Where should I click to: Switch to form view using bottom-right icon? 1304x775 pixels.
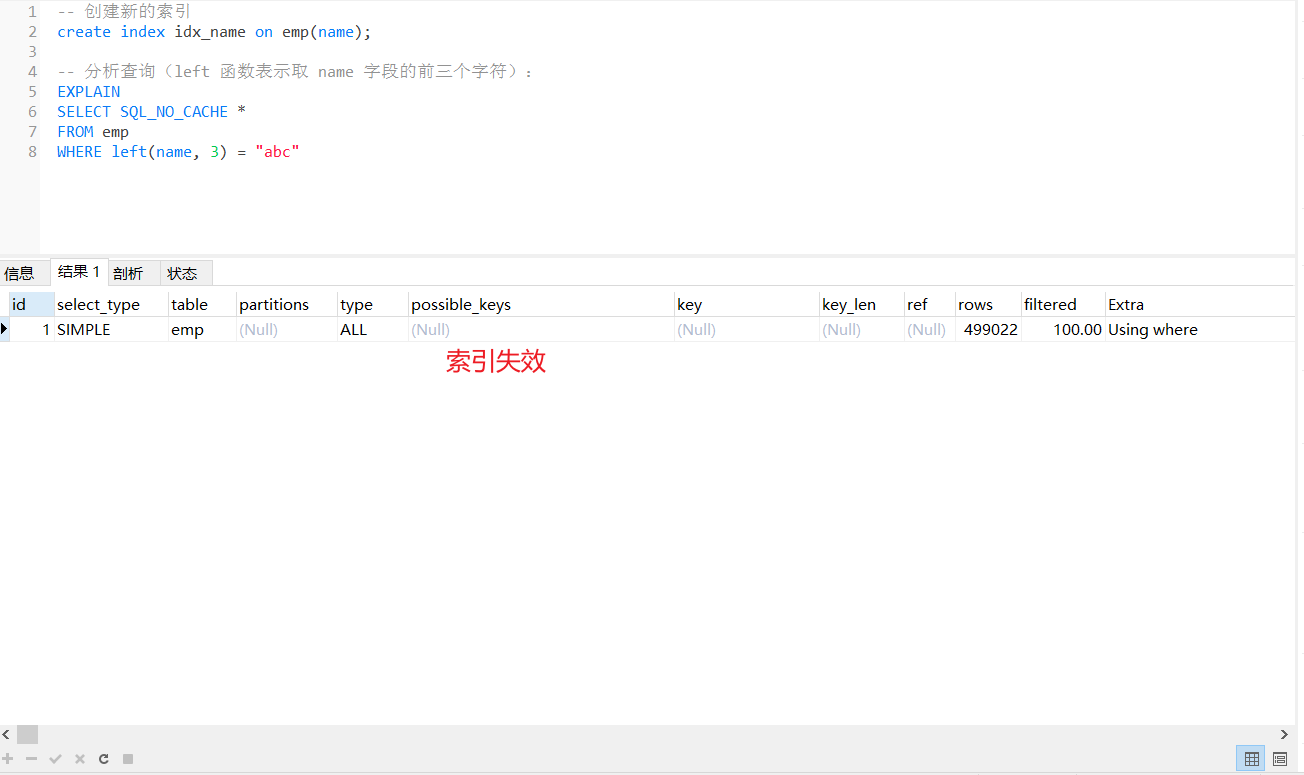(1280, 759)
